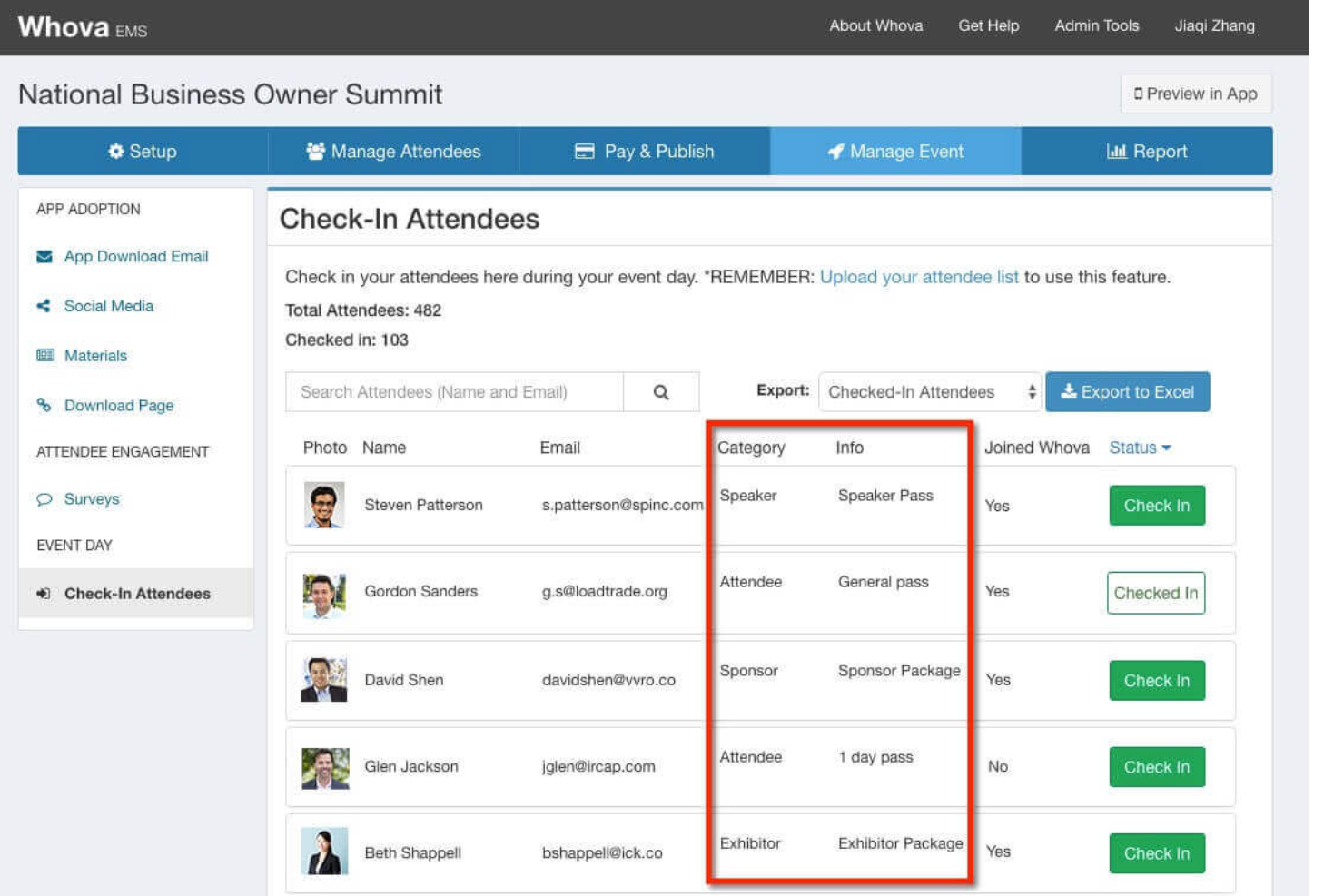Image resolution: width=1344 pixels, height=896 pixels.
Task: Open the Upload your attendee list link
Action: pyautogui.click(x=920, y=277)
